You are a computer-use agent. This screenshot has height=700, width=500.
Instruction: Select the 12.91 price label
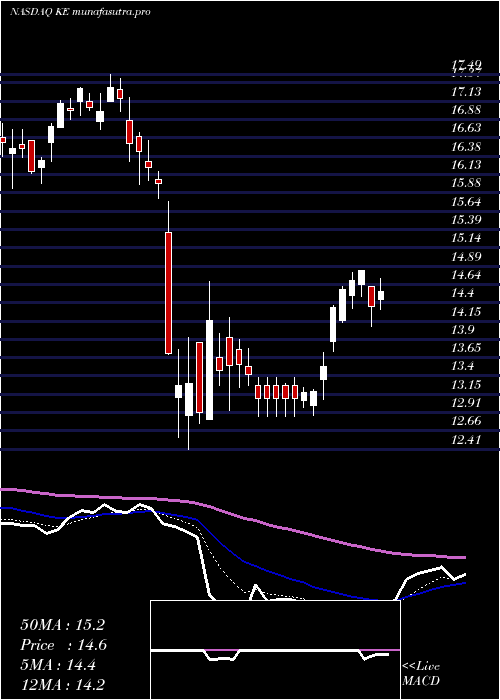[x=466, y=403]
